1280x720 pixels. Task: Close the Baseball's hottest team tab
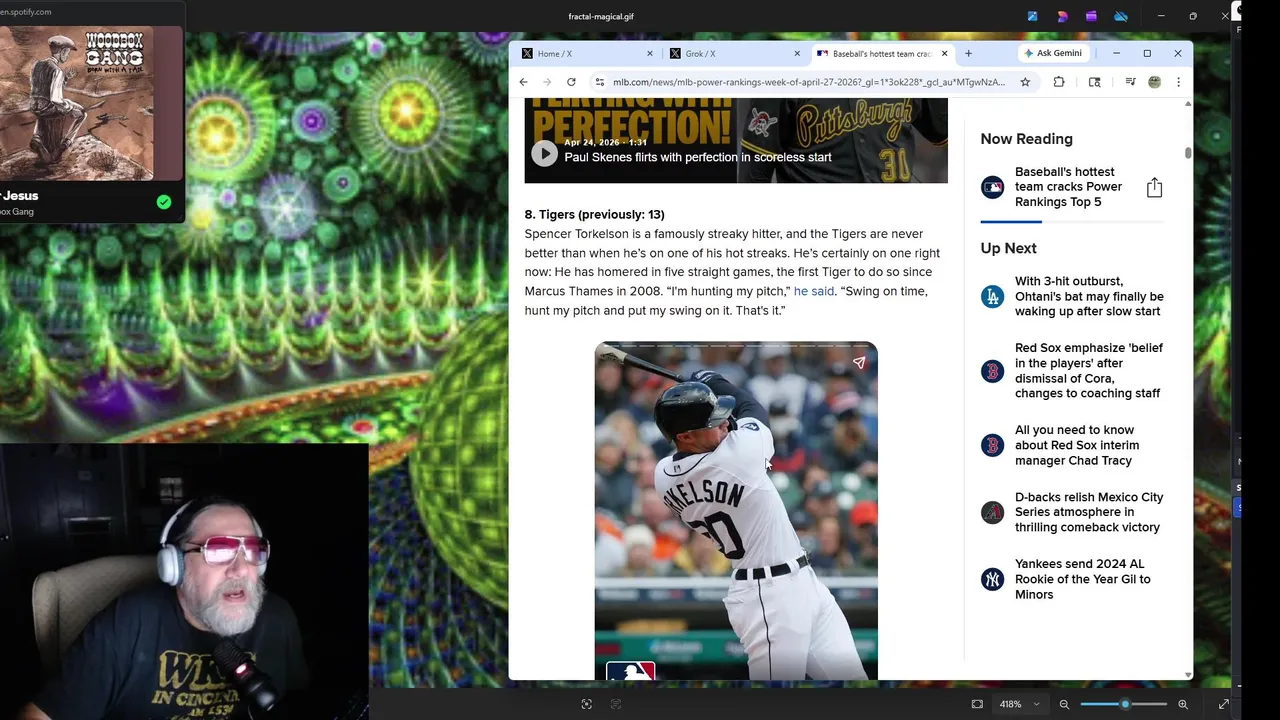(944, 53)
